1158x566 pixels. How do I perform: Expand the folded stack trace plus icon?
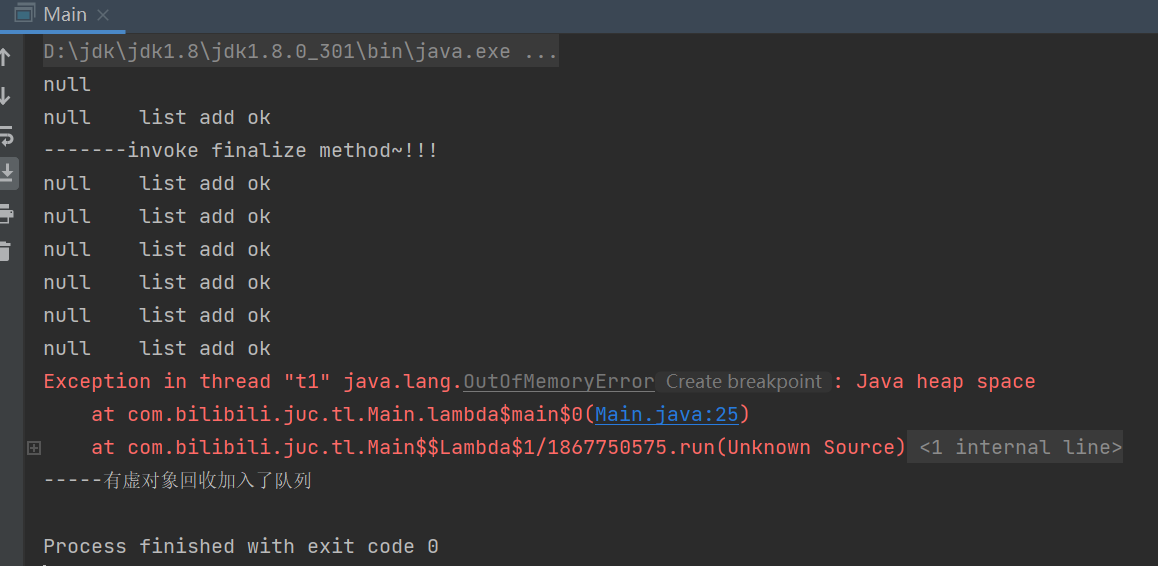click(34, 448)
